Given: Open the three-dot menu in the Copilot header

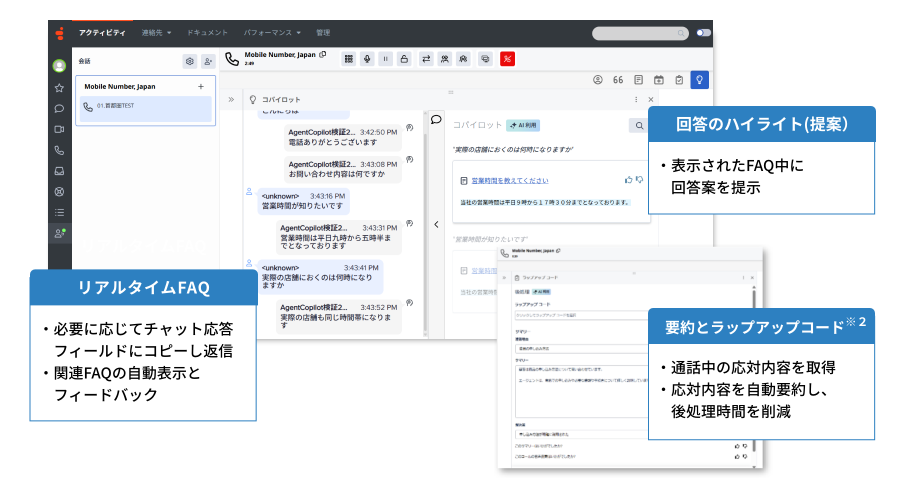Looking at the screenshot, I should (636, 99).
